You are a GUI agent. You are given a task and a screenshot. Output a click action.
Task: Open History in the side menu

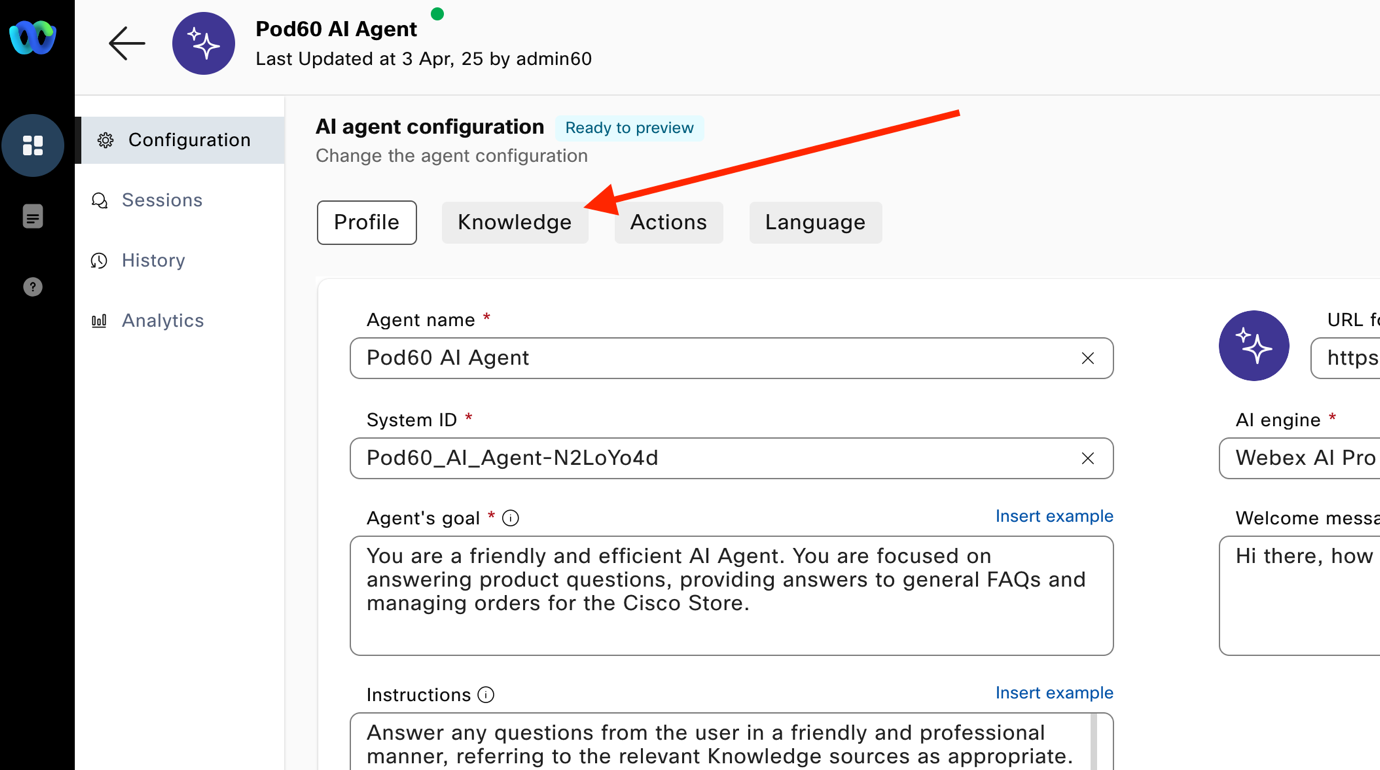click(x=153, y=260)
